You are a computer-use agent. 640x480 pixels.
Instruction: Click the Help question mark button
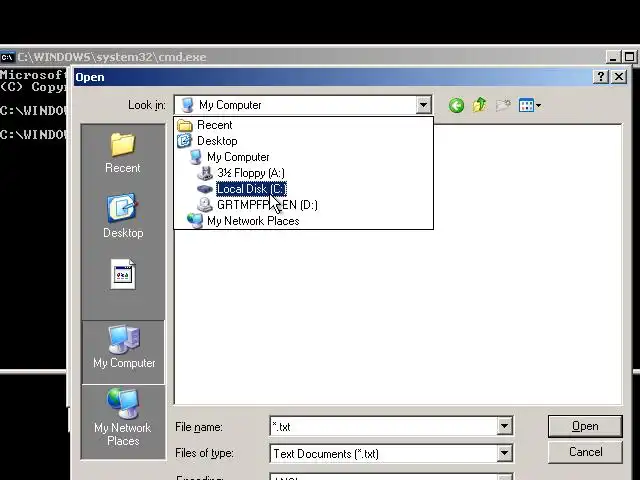pyautogui.click(x=601, y=77)
